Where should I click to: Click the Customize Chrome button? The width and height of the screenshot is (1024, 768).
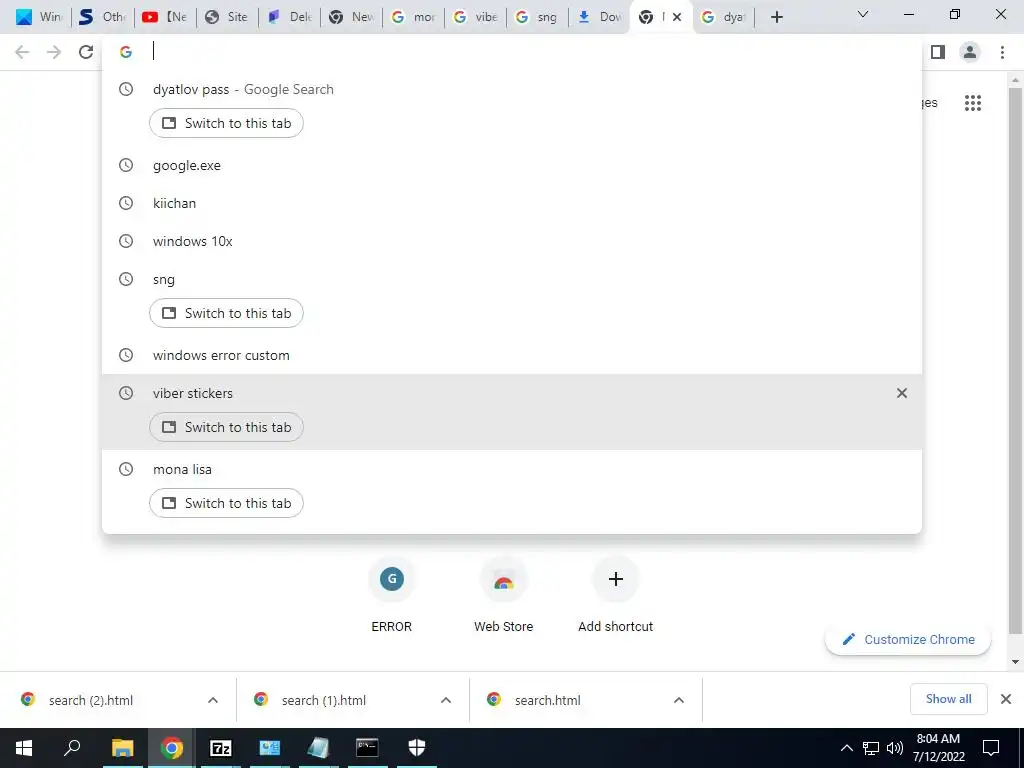pyautogui.click(x=908, y=639)
